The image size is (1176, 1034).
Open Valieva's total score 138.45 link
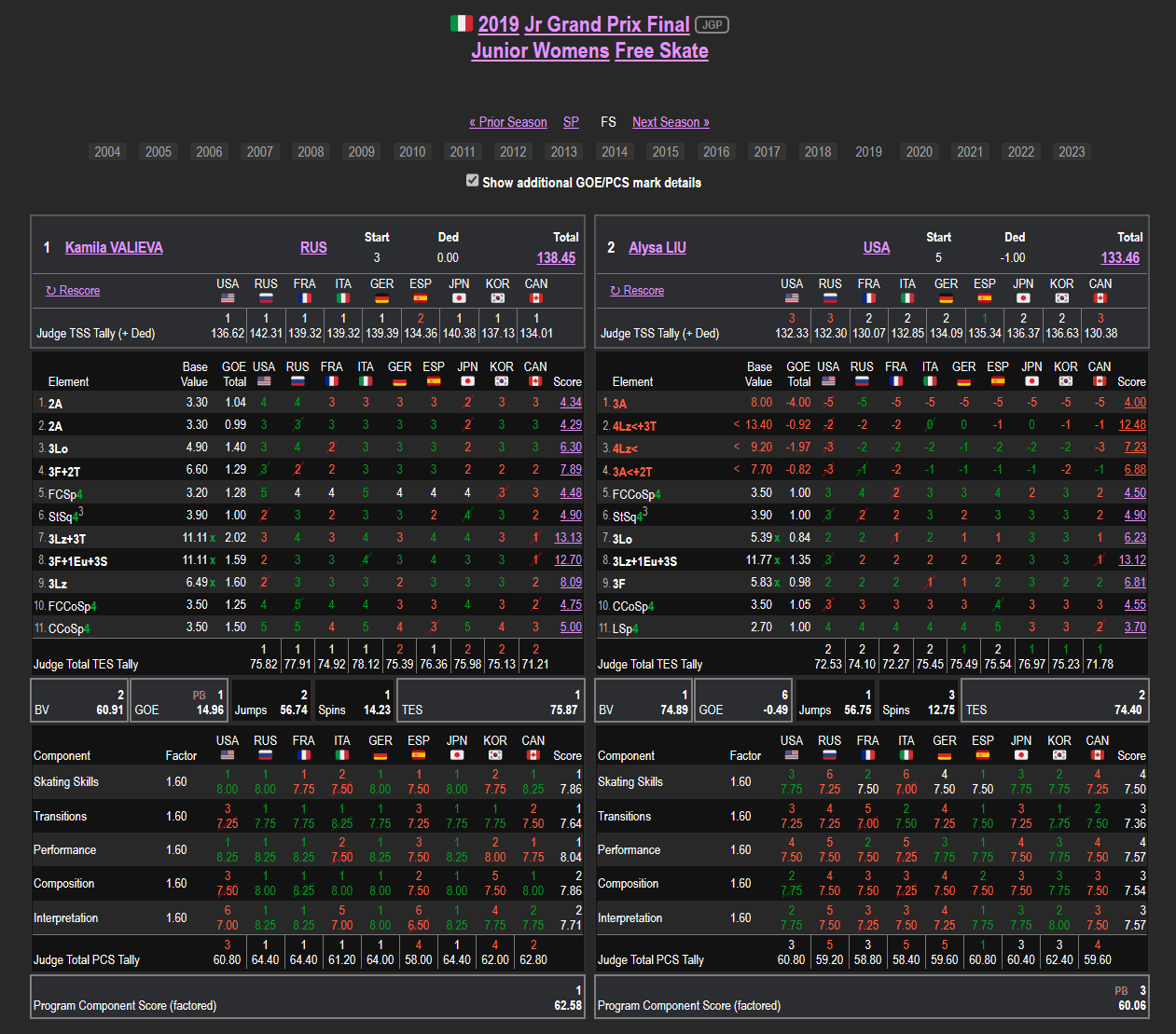(556, 258)
